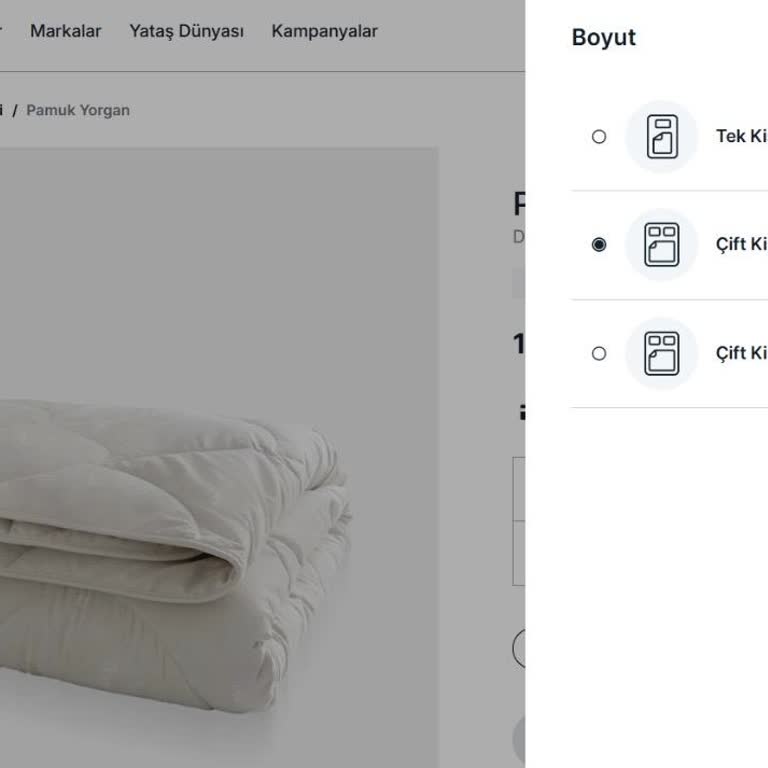The width and height of the screenshot is (768, 768).
Task: Click the Boyut panel heading
Action: (603, 38)
